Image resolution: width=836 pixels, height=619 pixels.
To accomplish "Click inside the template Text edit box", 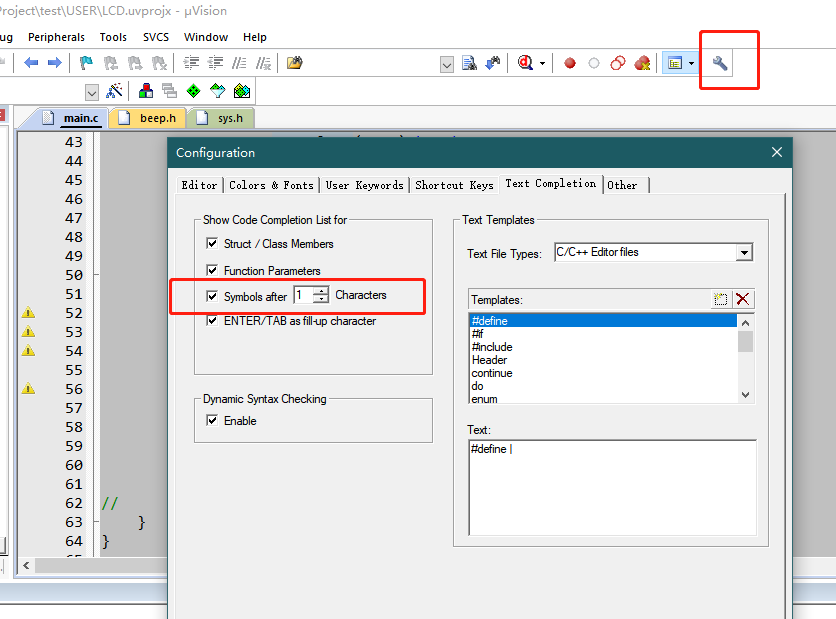I will pos(612,487).
